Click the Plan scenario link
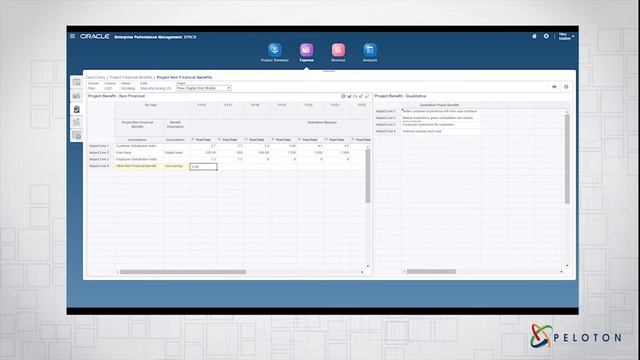This screenshot has width=640, height=360. coord(91,88)
